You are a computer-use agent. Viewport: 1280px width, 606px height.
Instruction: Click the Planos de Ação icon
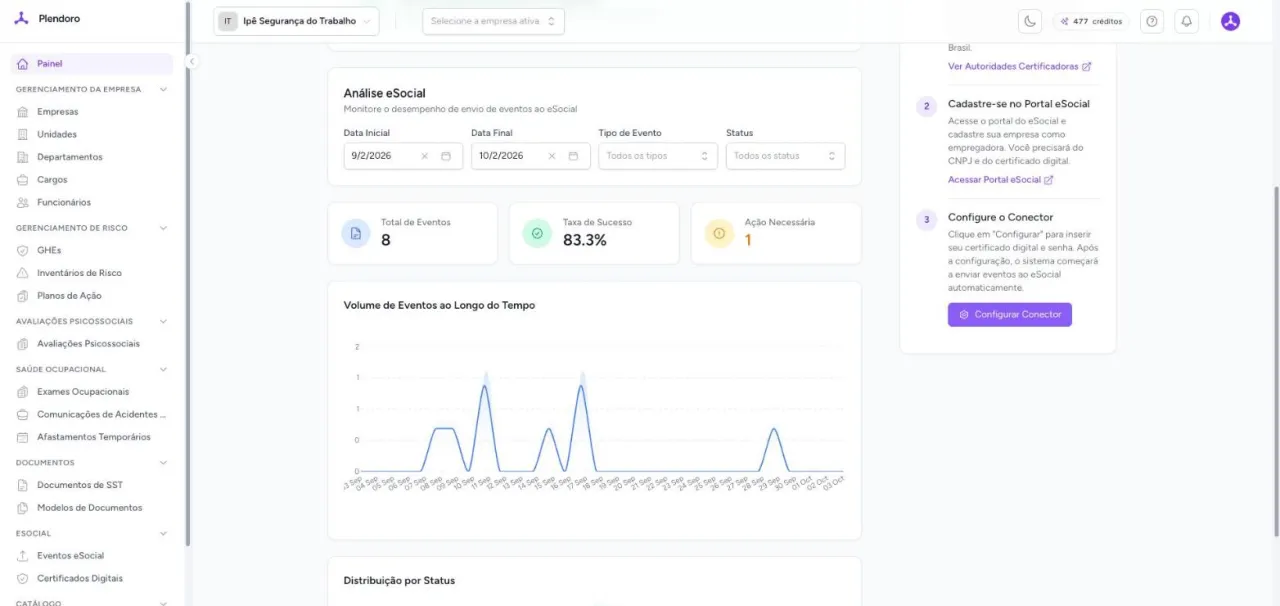(x=23, y=296)
